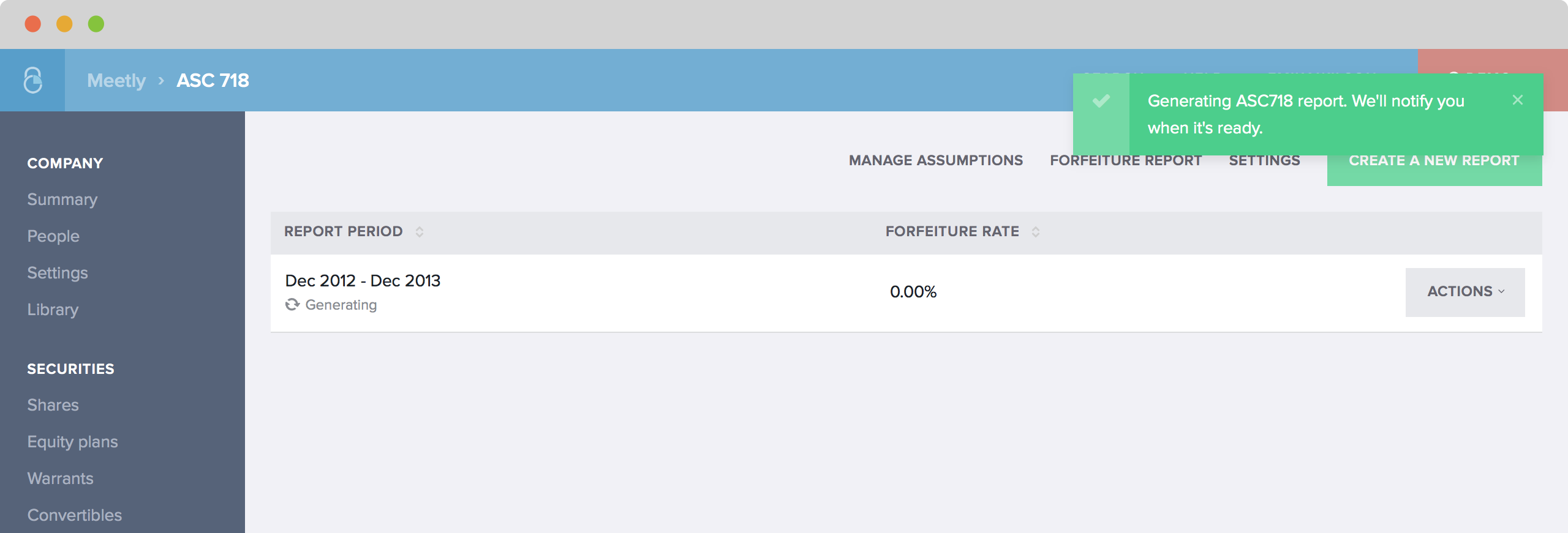The image size is (1568, 533).
Task: Go to Equity plans in the sidebar
Action: pyautogui.click(x=72, y=442)
